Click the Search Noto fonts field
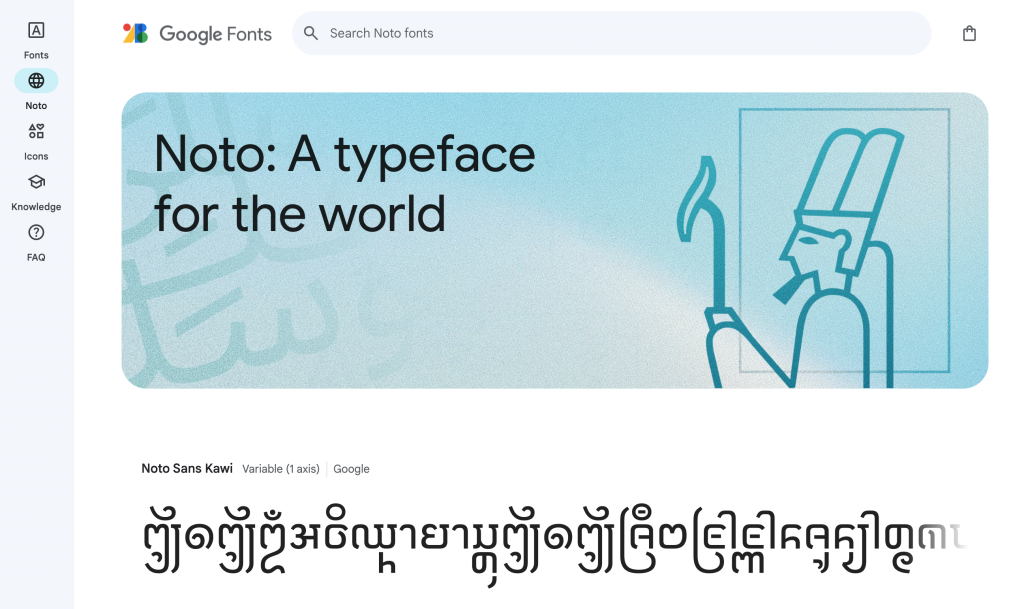 [611, 33]
